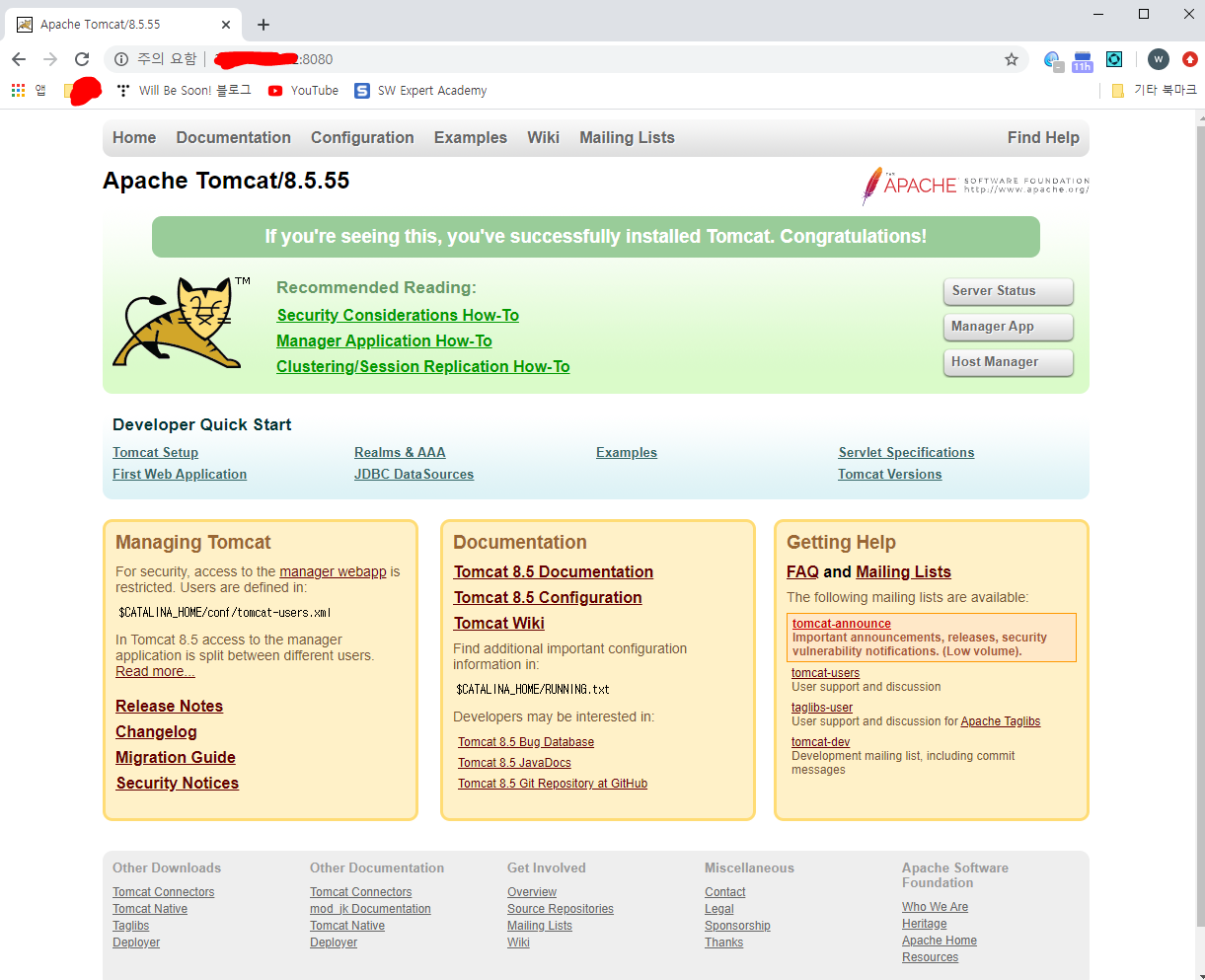Open the YouTube bookmark
Viewport: 1205px width, 980px height.
[303, 91]
